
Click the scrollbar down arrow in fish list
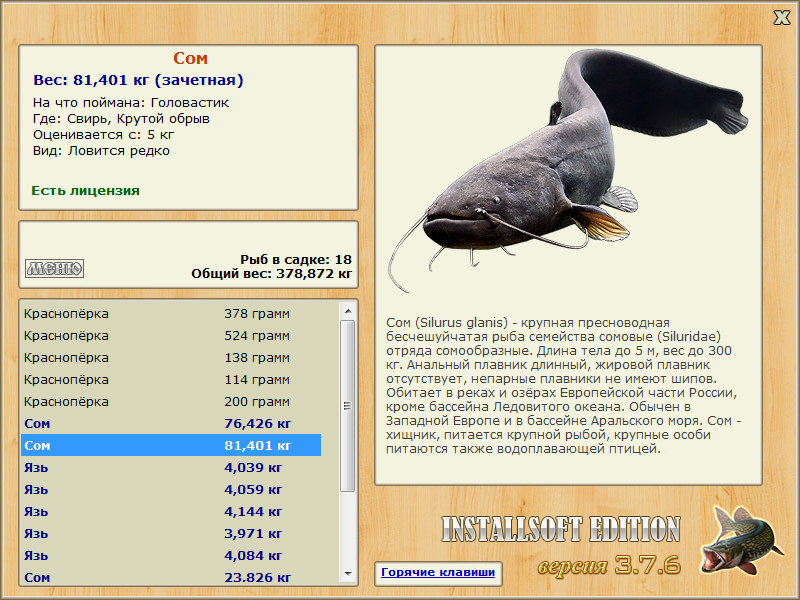click(348, 573)
